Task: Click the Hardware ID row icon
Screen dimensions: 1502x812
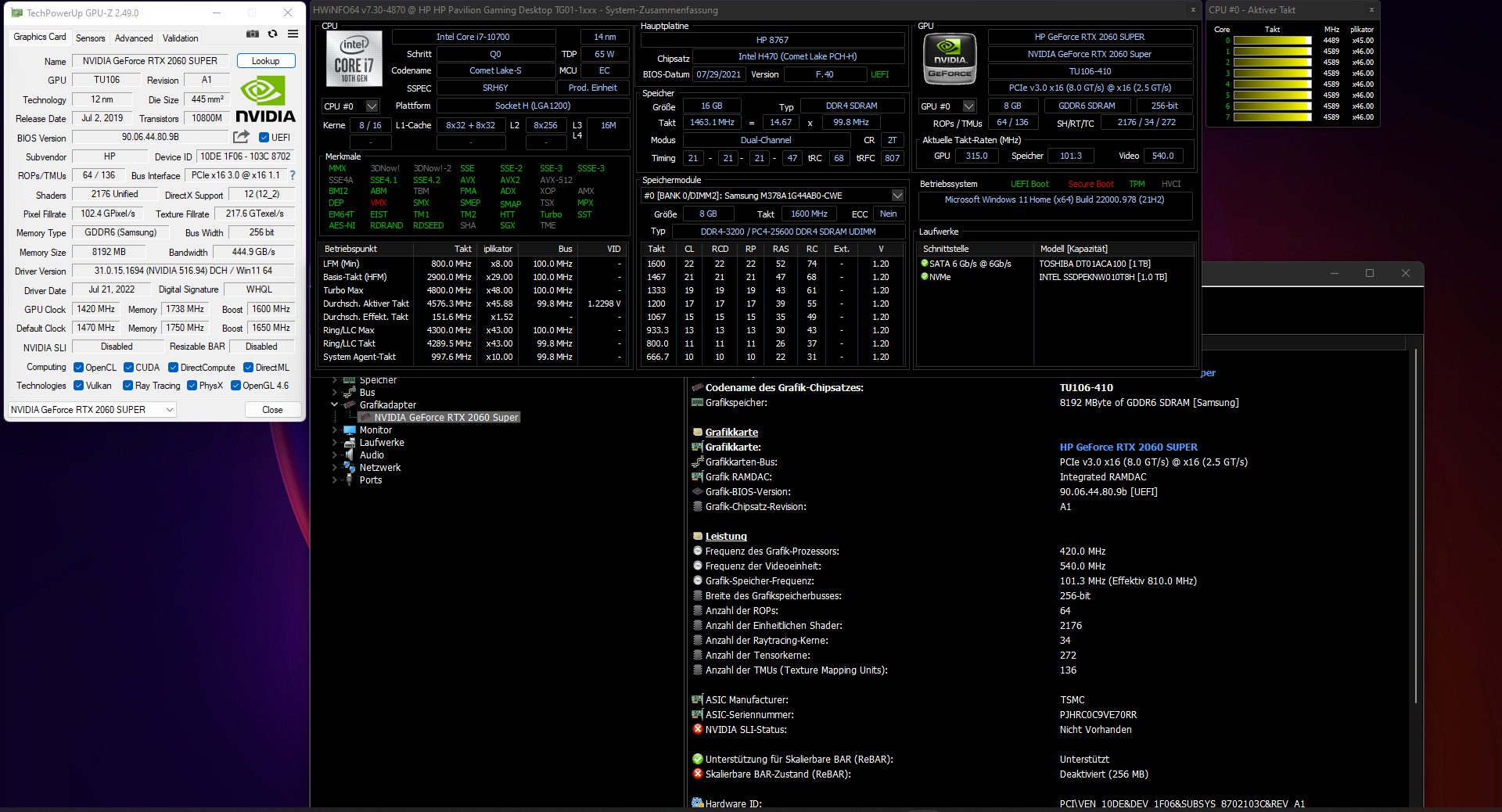Action: pyautogui.click(x=698, y=803)
